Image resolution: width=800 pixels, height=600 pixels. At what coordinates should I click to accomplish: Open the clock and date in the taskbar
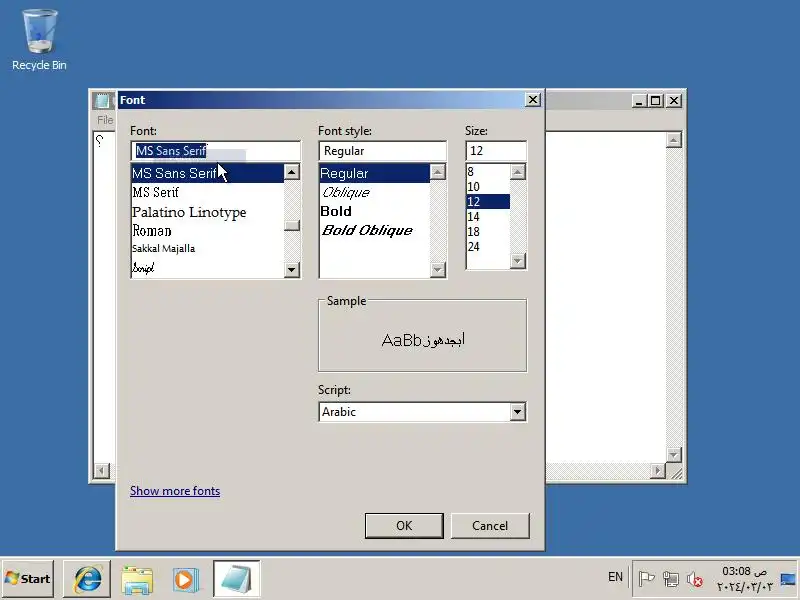(x=744, y=579)
